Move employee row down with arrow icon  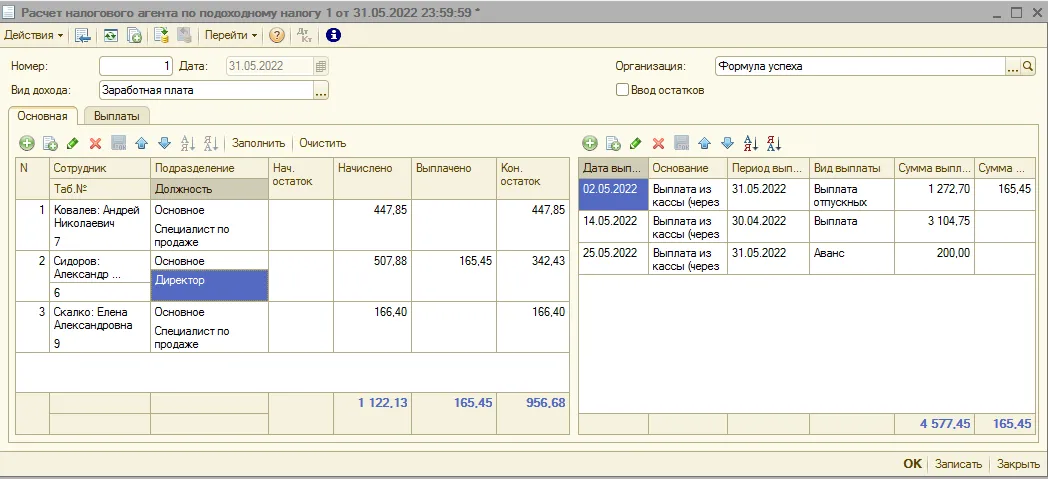point(164,143)
